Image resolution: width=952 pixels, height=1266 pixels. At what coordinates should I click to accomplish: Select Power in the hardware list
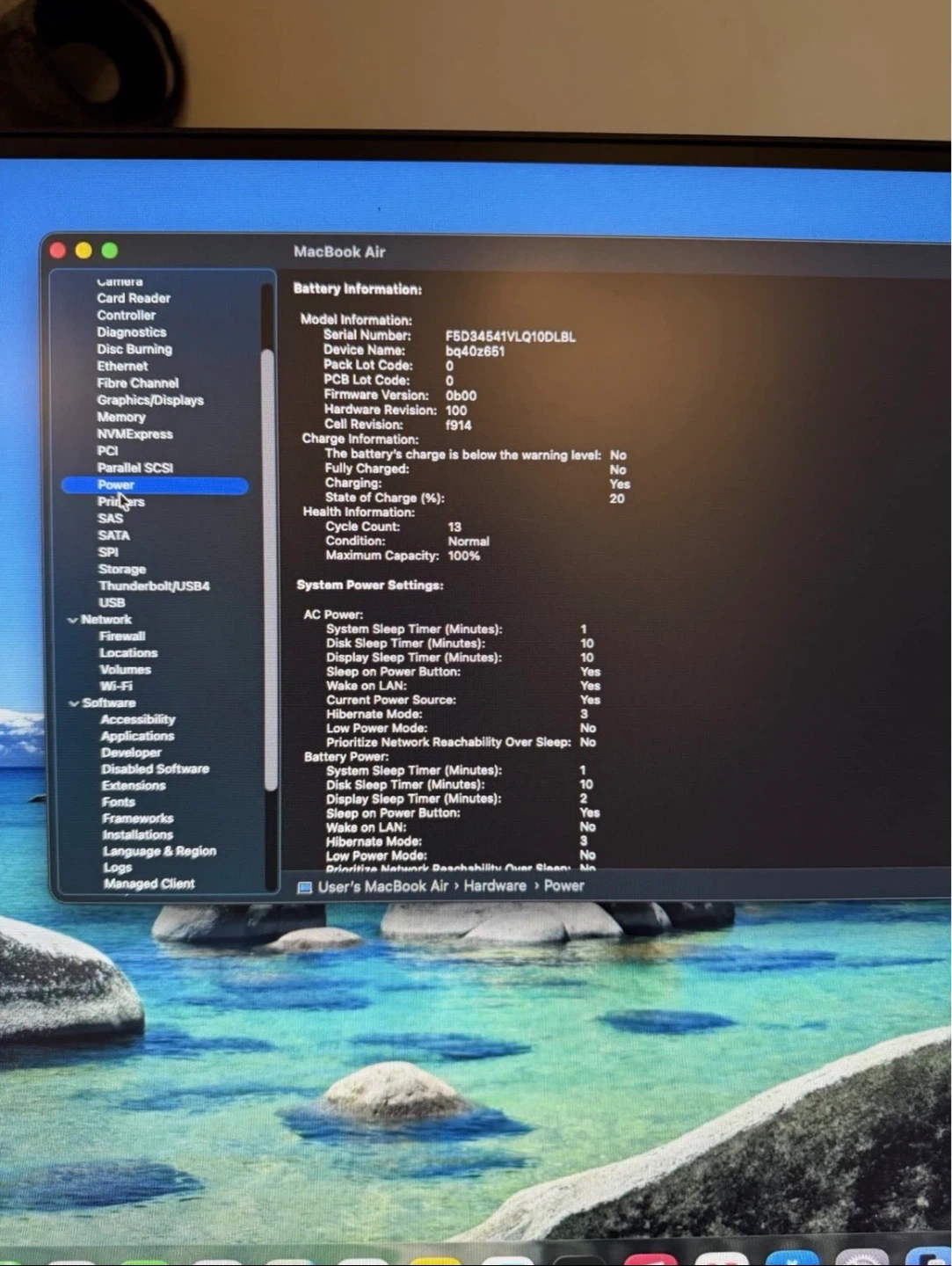pyautogui.click(x=155, y=485)
